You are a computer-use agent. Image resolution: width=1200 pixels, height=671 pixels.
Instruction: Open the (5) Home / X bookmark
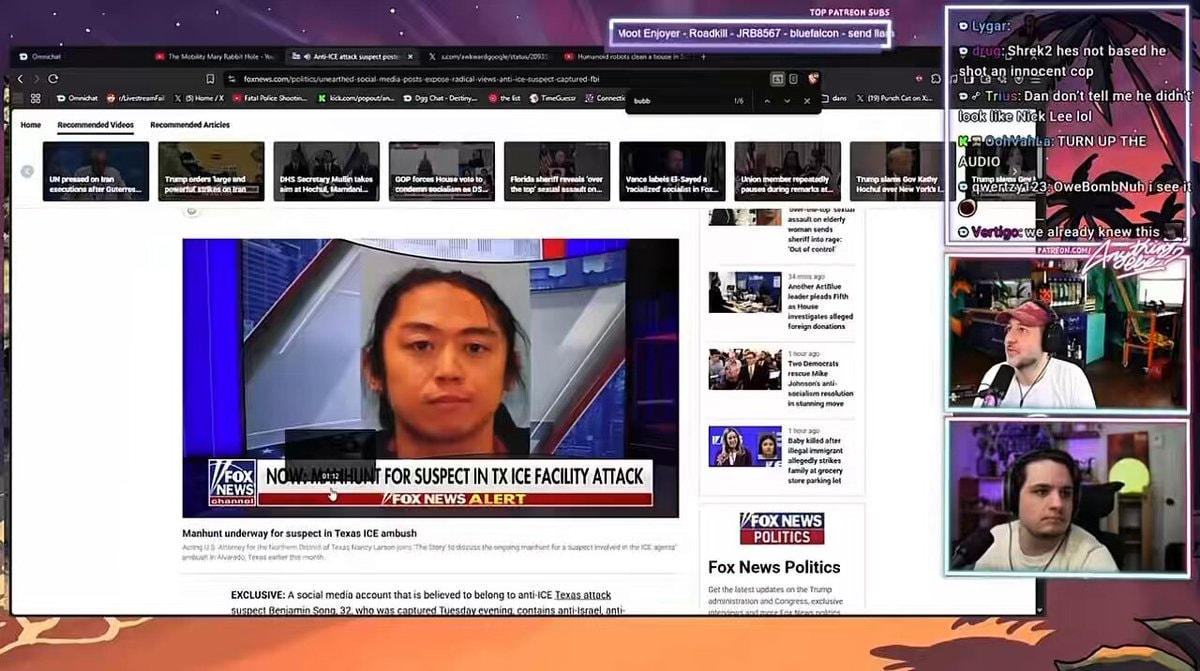[198, 98]
